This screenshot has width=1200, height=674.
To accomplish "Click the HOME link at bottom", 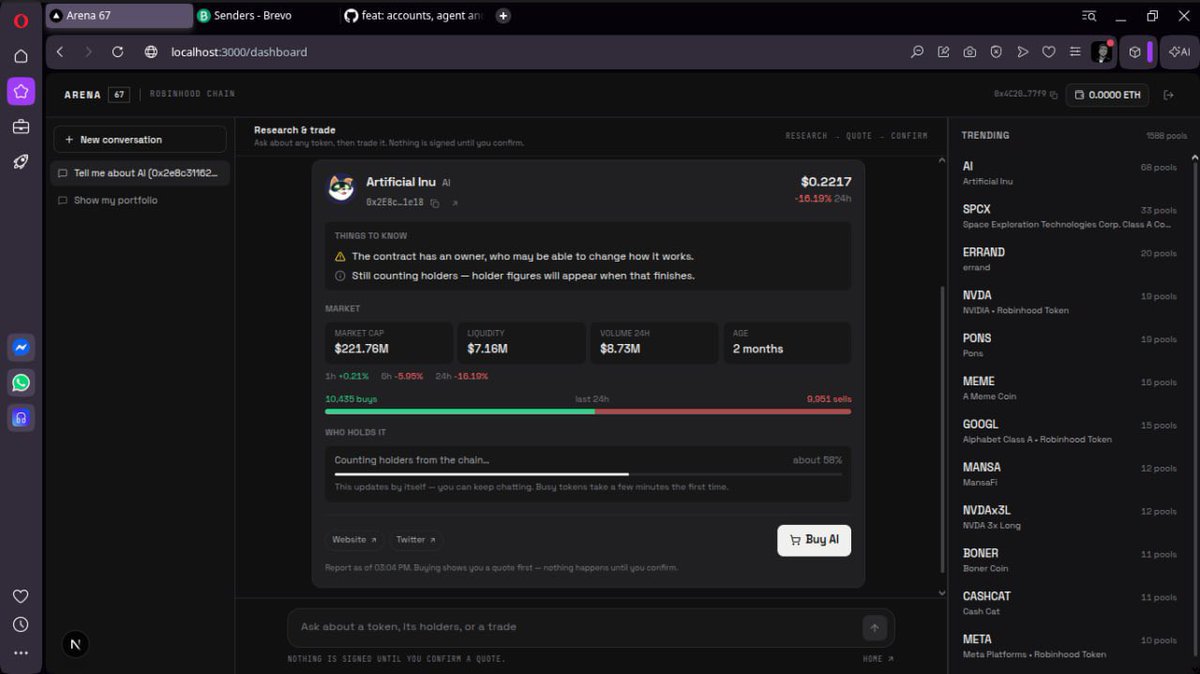I will pos(878,659).
